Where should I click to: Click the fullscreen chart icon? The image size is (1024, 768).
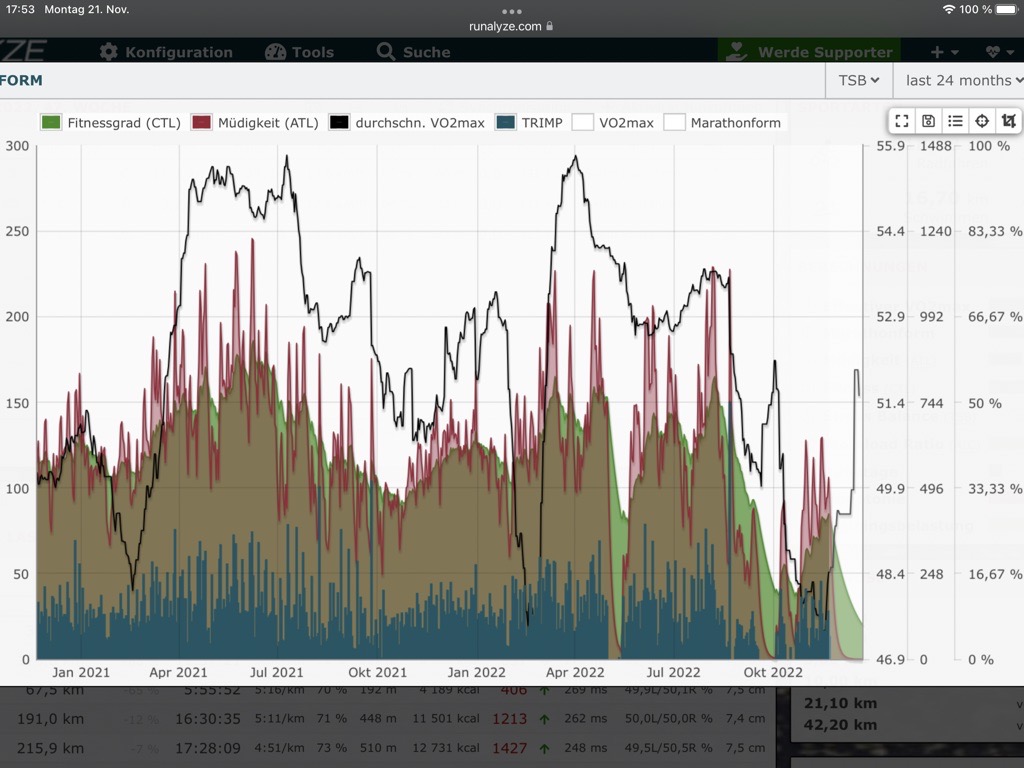902,121
